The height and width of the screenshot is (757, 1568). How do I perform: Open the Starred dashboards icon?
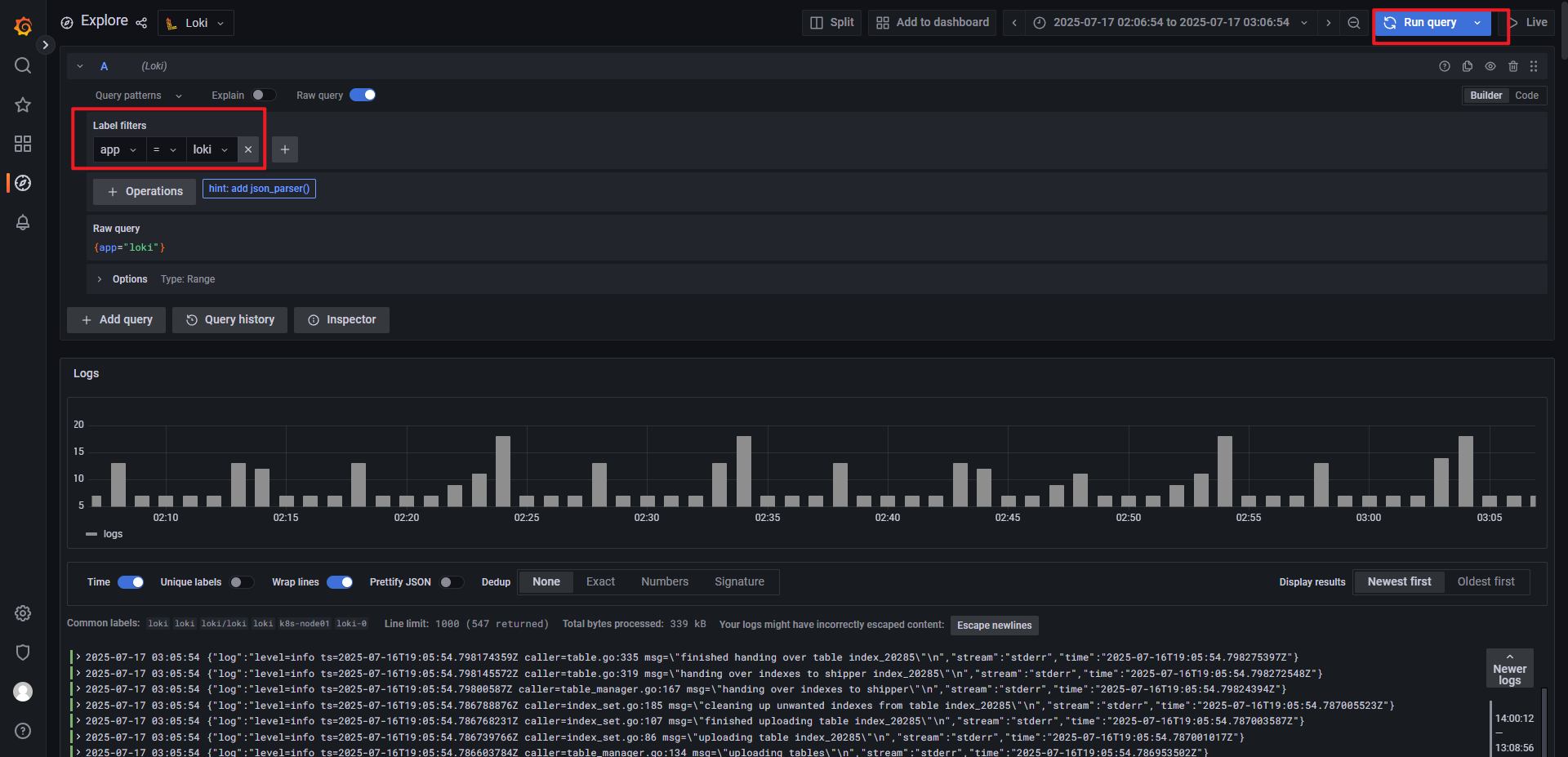23,105
